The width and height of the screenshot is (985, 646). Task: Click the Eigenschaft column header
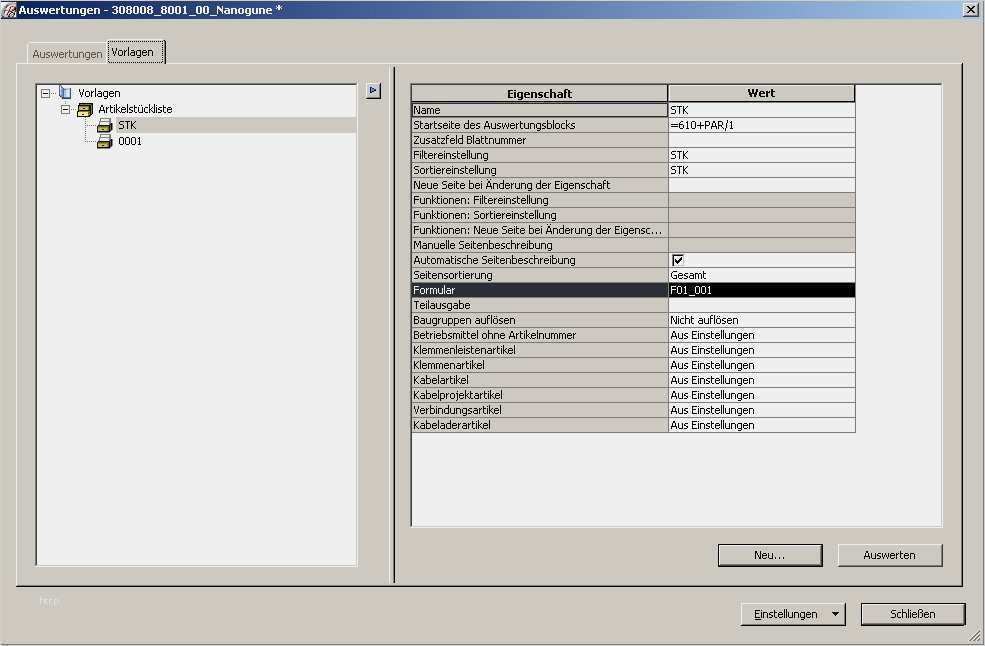point(539,94)
